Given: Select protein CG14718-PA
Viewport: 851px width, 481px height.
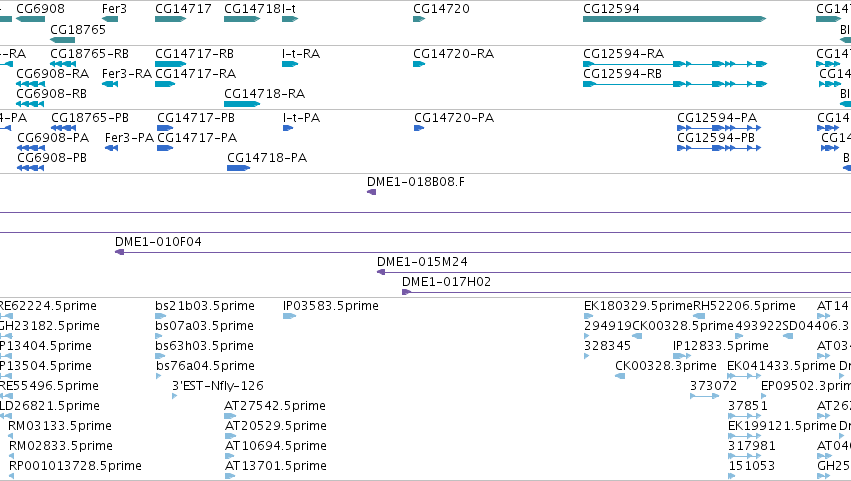Looking at the screenshot, I should (266, 157).
